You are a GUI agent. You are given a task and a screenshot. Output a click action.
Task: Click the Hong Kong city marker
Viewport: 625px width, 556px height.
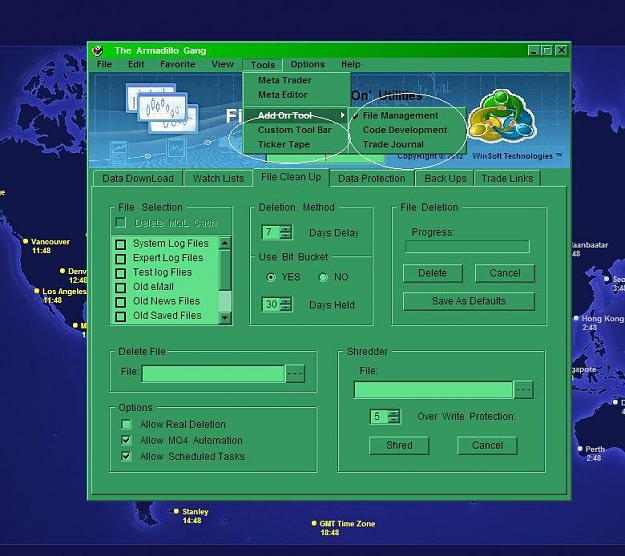[x=576, y=318]
